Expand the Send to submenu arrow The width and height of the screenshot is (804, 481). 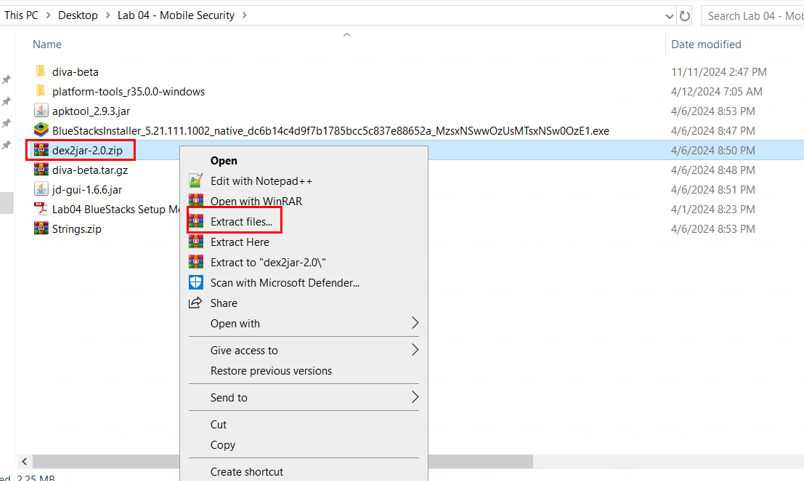[x=415, y=397]
